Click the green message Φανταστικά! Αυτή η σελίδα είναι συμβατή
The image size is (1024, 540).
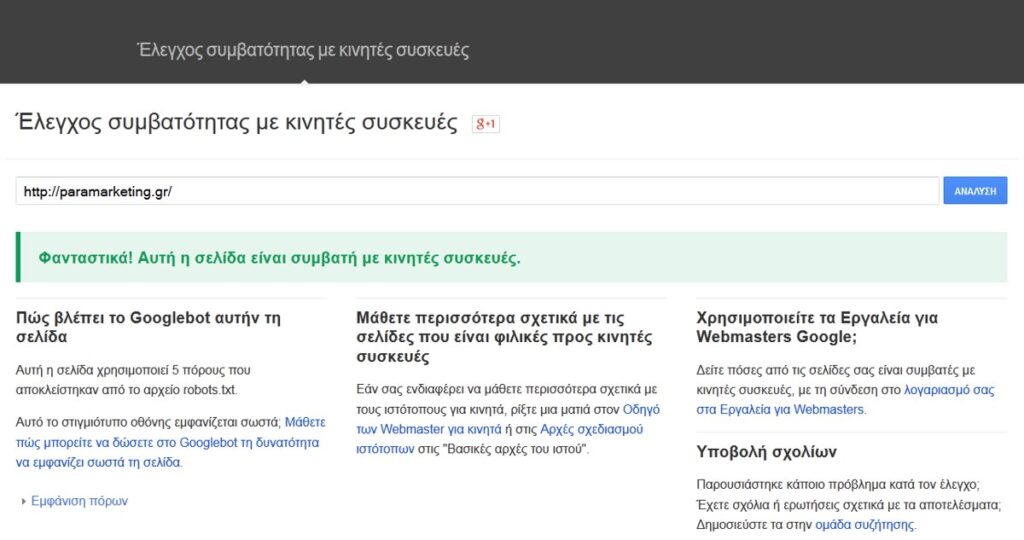pyautogui.click(x=280, y=258)
